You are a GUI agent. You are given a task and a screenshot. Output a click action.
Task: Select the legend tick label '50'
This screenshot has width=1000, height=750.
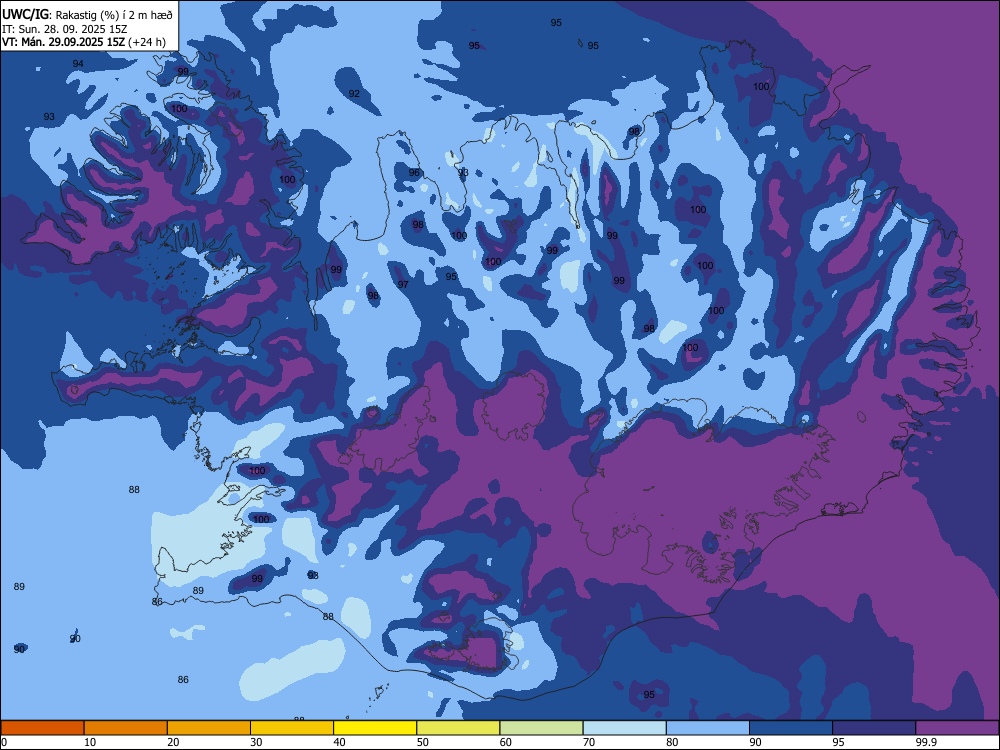point(423,742)
